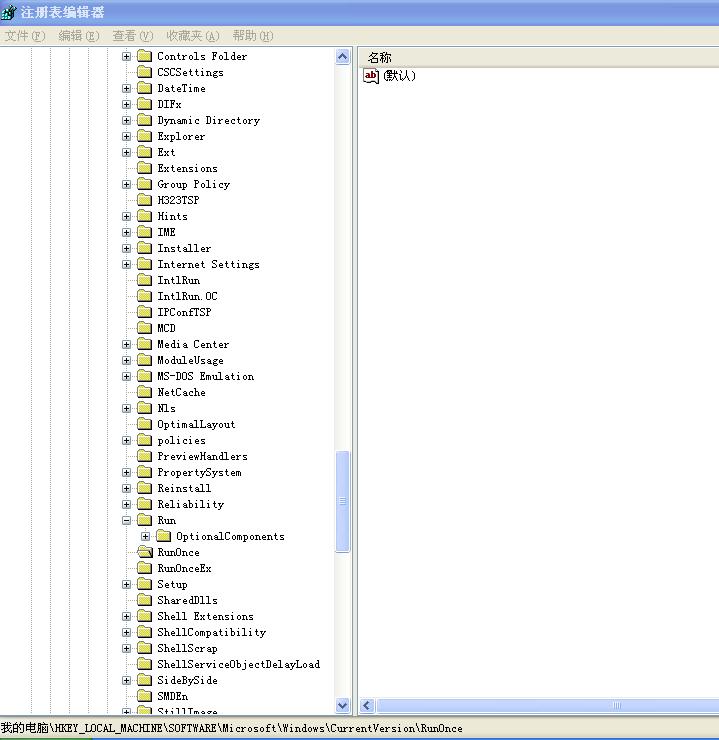The width and height of the screenshot is (719, 740).
Task: Click the CSCSettings folder icon
Action: pos(144,72)
